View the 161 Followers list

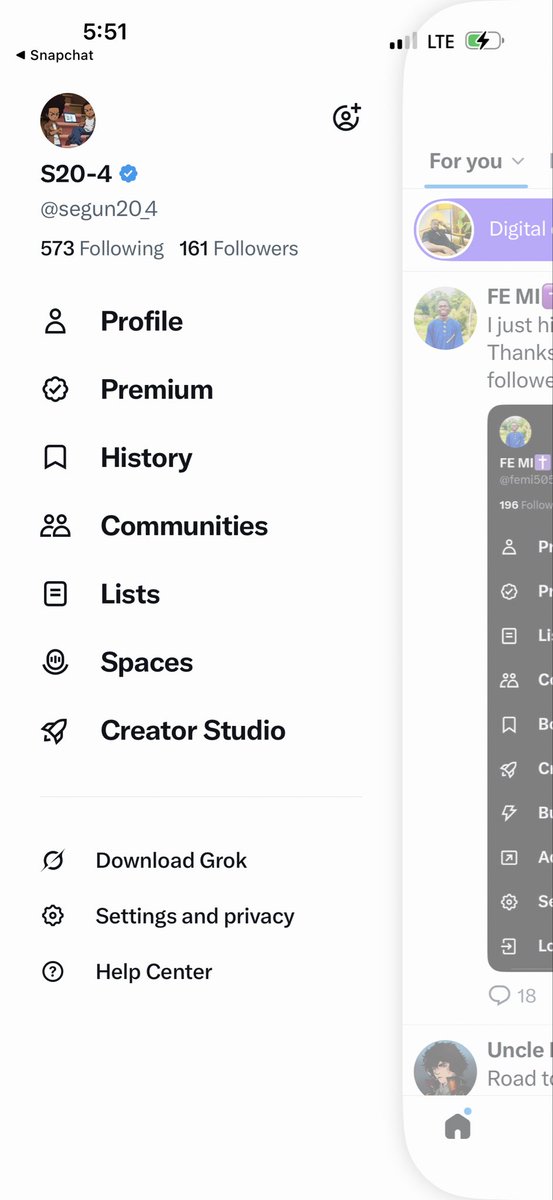[239, 248]
